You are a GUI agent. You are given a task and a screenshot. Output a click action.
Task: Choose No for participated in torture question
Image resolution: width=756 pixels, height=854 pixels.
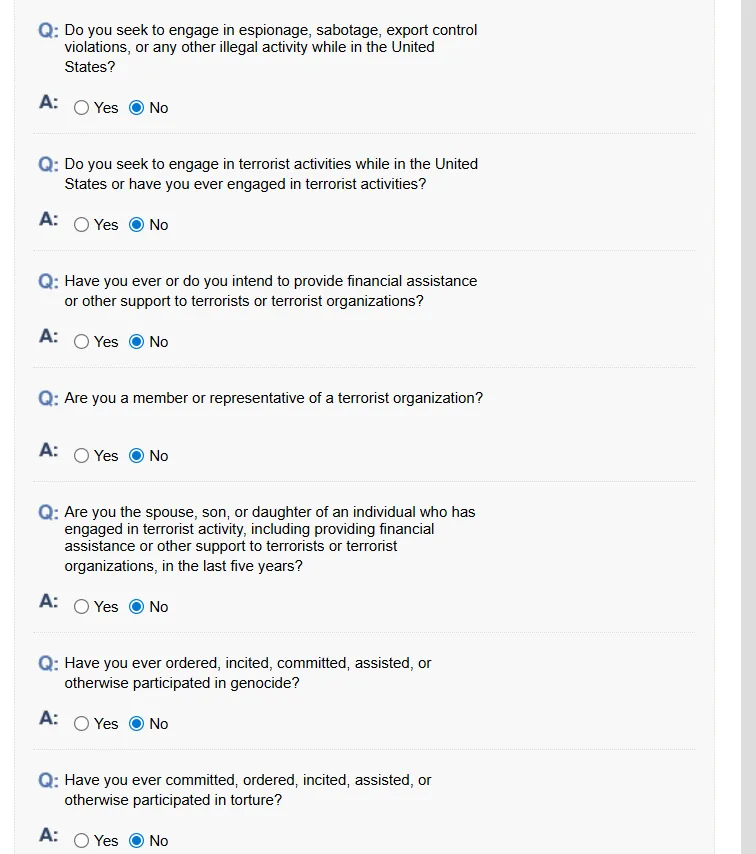point(137,841)
